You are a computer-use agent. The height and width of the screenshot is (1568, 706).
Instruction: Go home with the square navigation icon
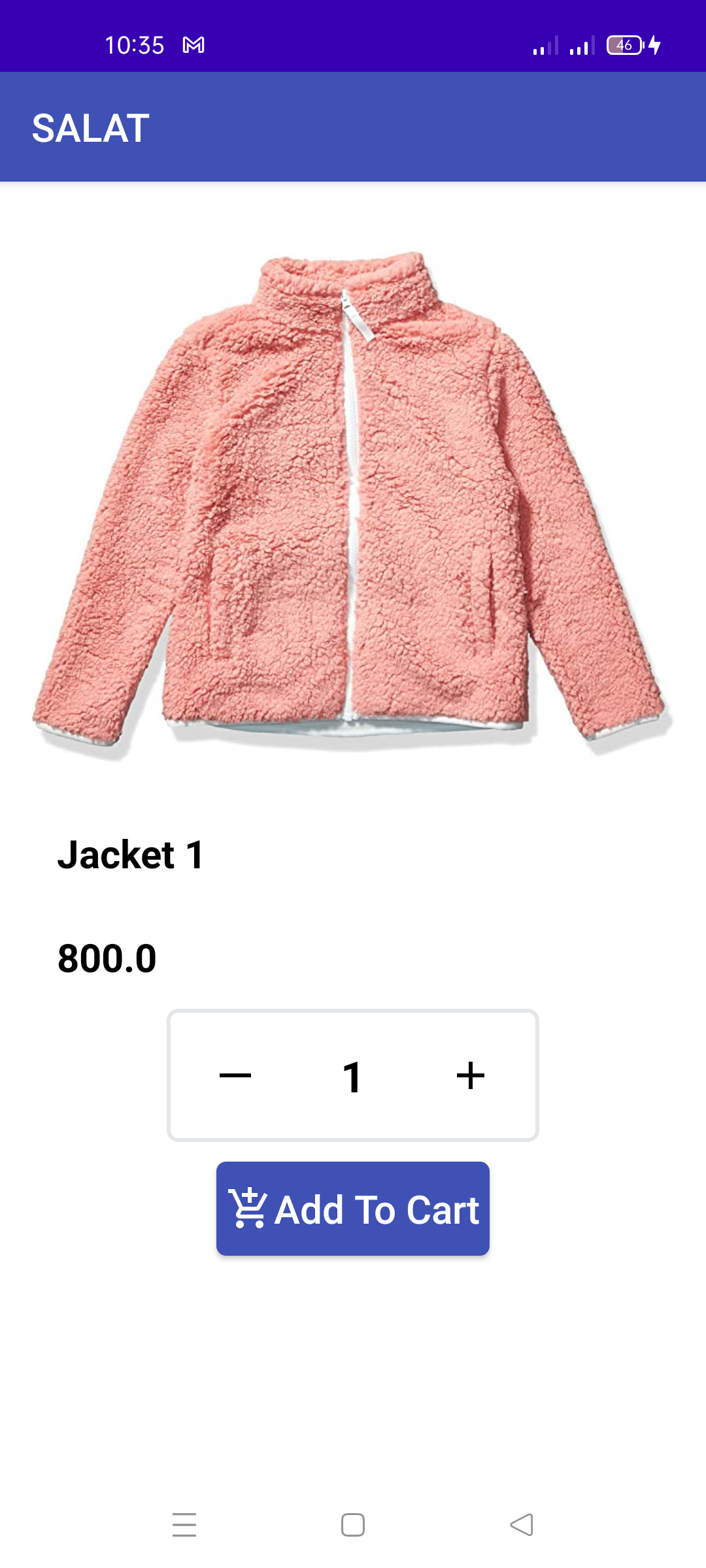click(353, 1525)
